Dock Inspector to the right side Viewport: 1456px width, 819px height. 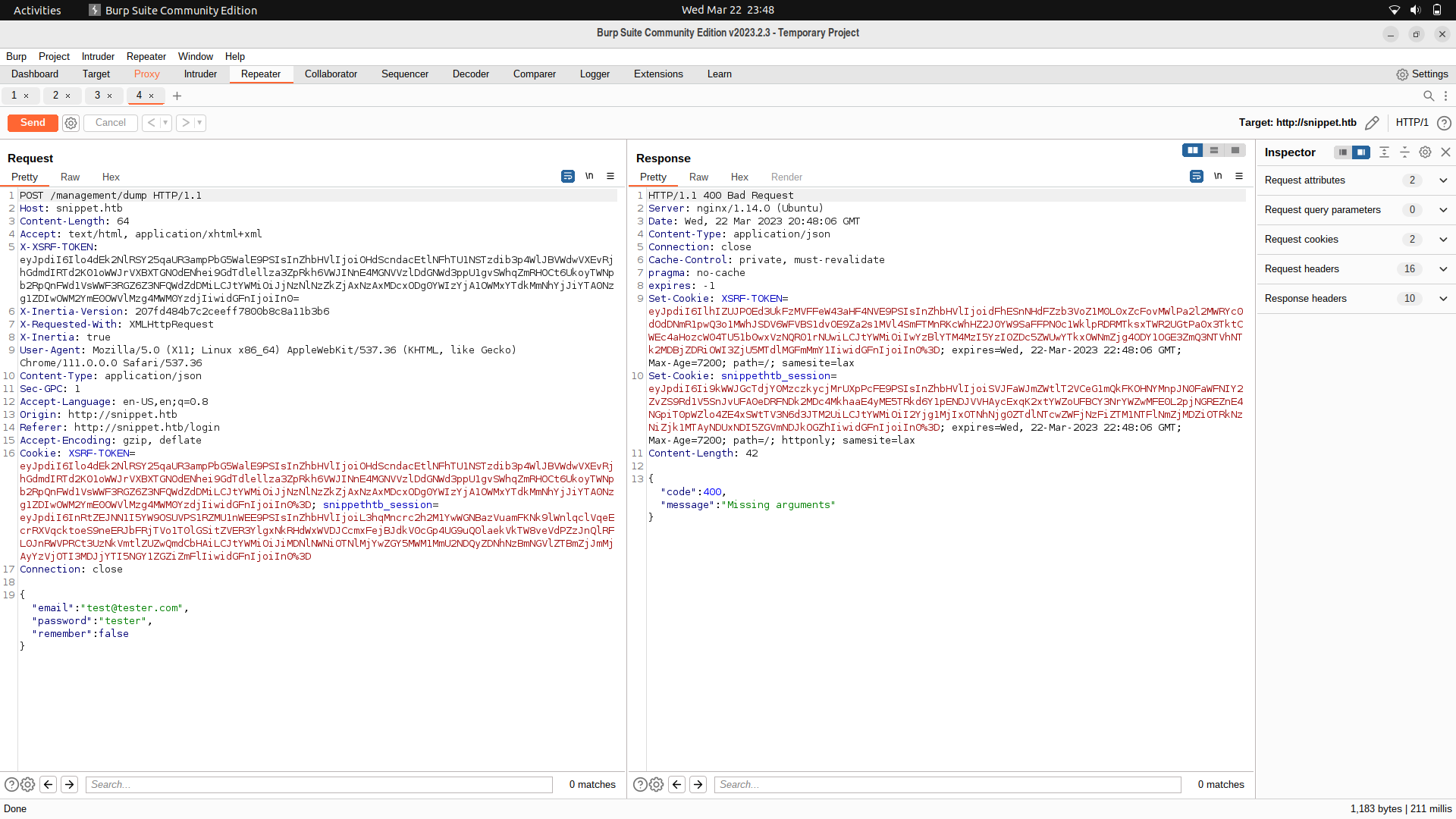coord(1361,152)
